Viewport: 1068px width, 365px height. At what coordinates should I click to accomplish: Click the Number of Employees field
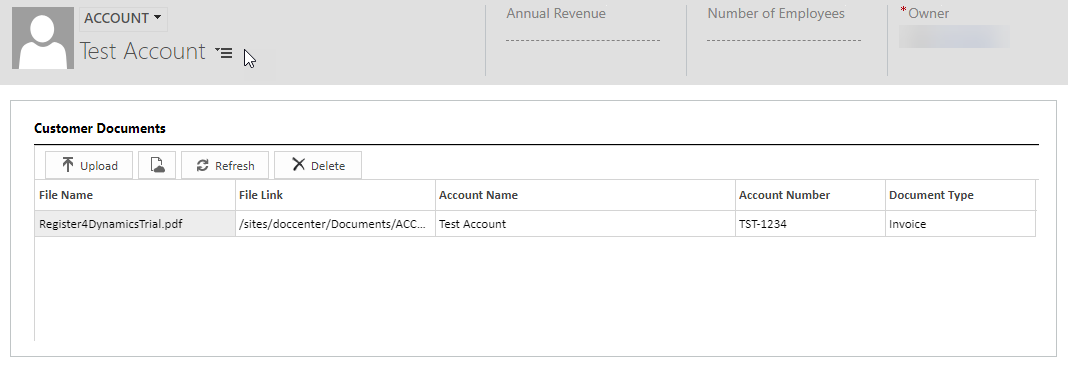[x=784, y=39]
